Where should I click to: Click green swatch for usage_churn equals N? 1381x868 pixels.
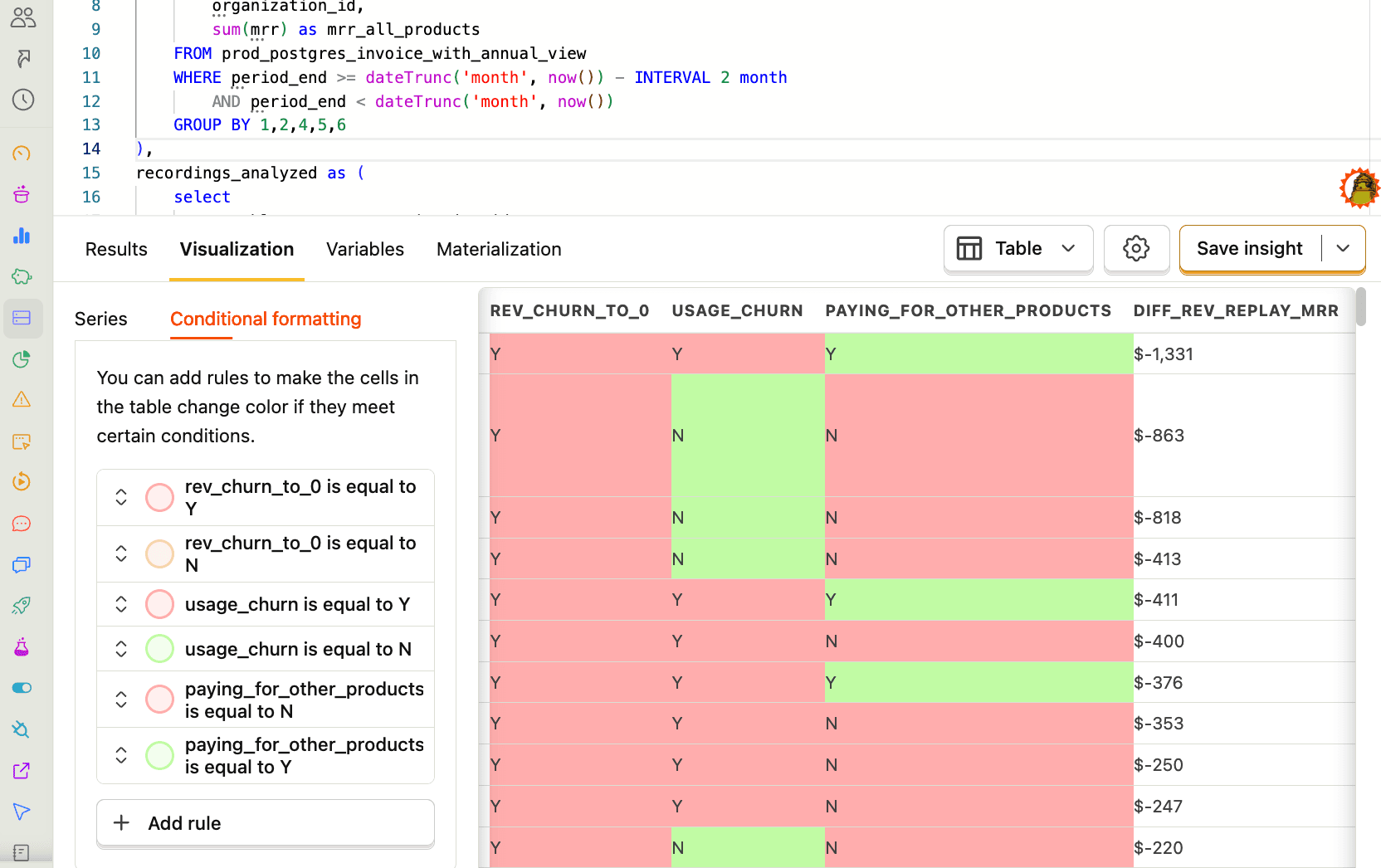pyautogui.click(x=159, y=649)
